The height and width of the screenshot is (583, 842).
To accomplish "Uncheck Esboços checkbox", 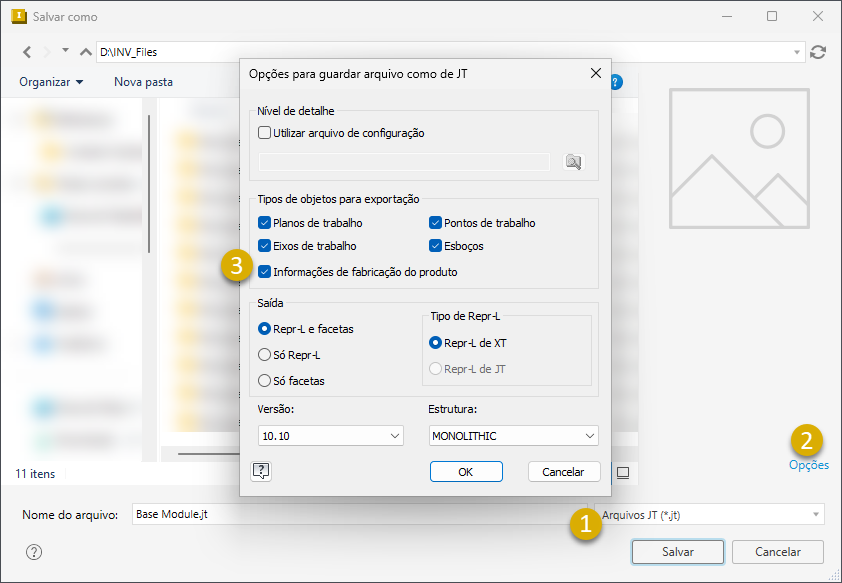I will pos(435,246).
